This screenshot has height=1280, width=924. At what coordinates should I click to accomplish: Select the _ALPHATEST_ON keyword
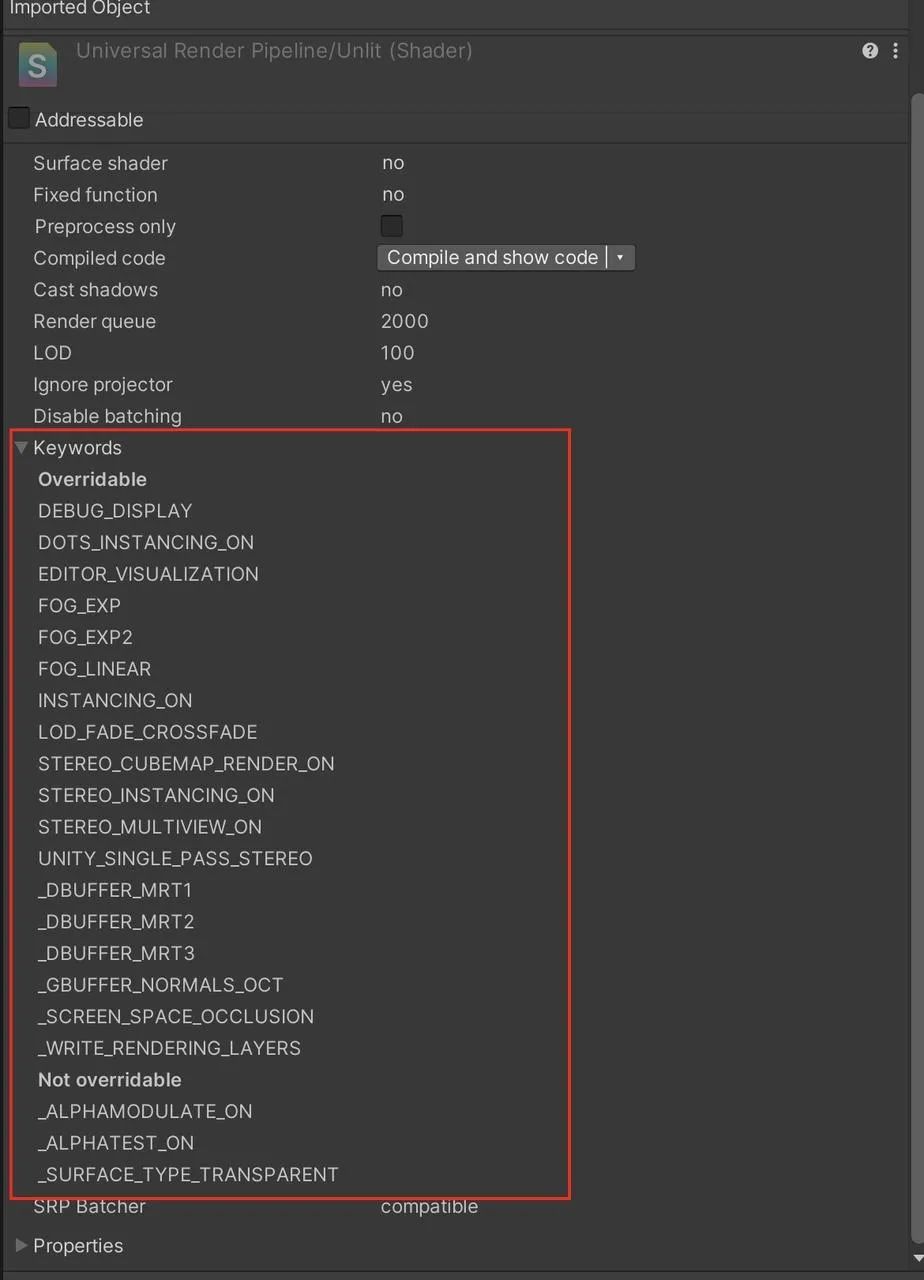[116, 1143]
